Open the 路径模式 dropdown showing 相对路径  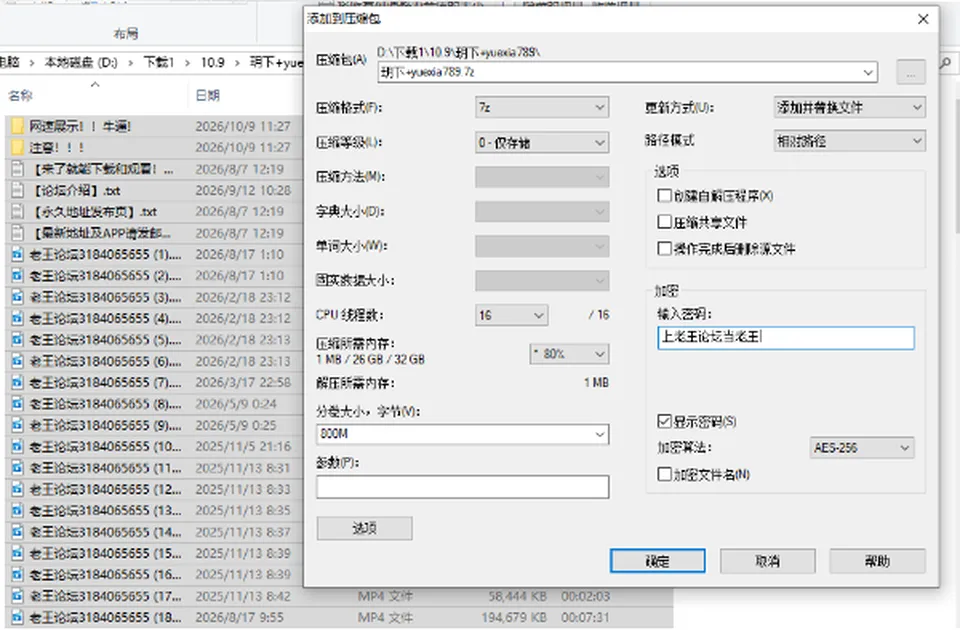(x=849, y=141)
